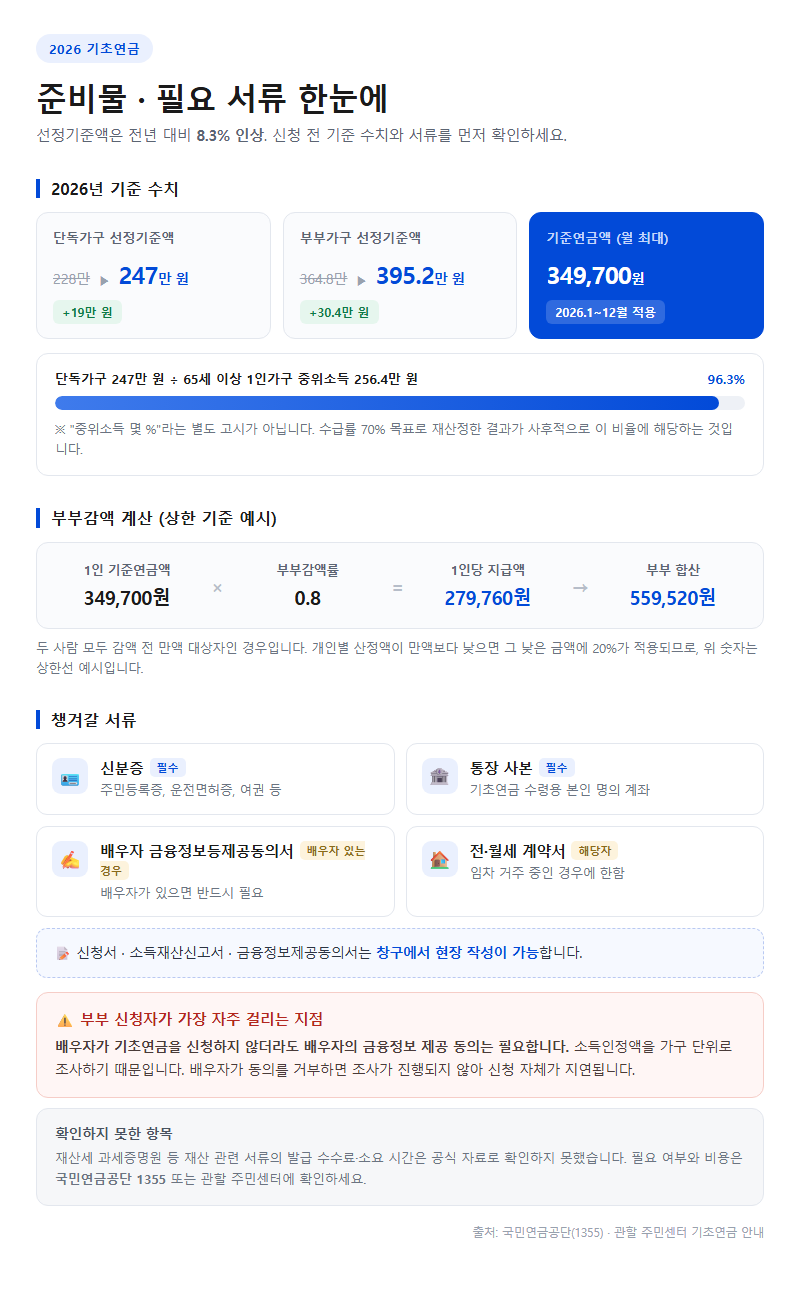Click the 필수 tag next to 통장 사본
This screenshot has height=1294, width=800.
tap(557, 768)
